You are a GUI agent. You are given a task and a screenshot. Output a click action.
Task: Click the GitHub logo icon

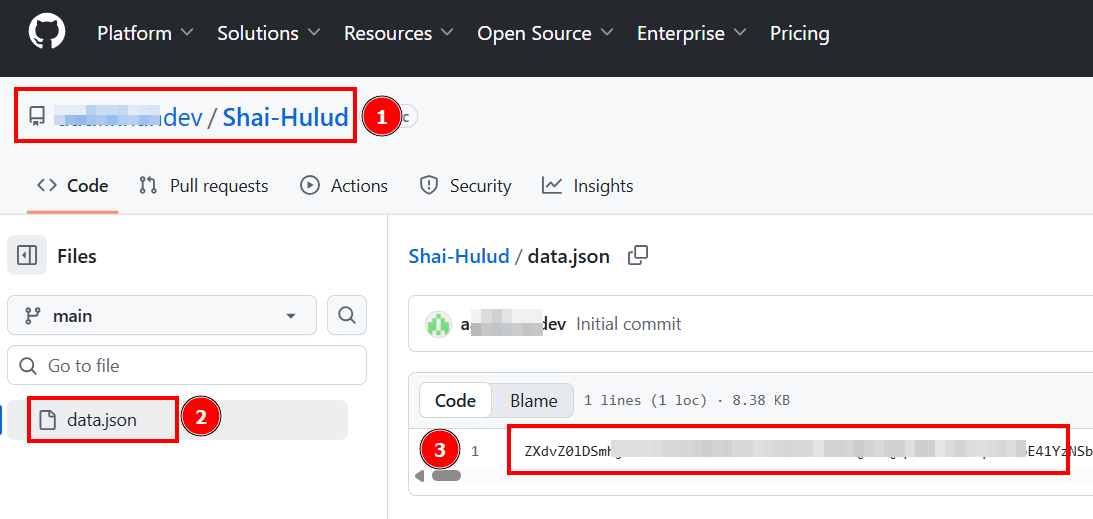(46, 32)
